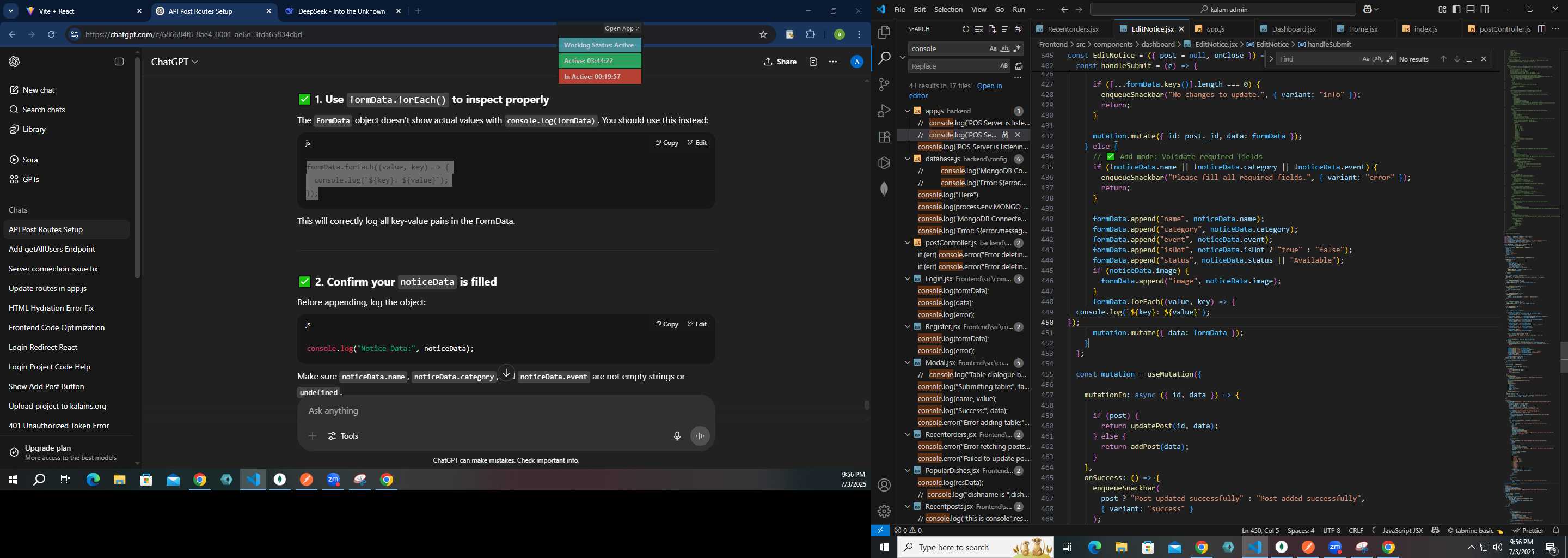
Task: Open the Extensions view in VS Code
Action: (884, 137)
